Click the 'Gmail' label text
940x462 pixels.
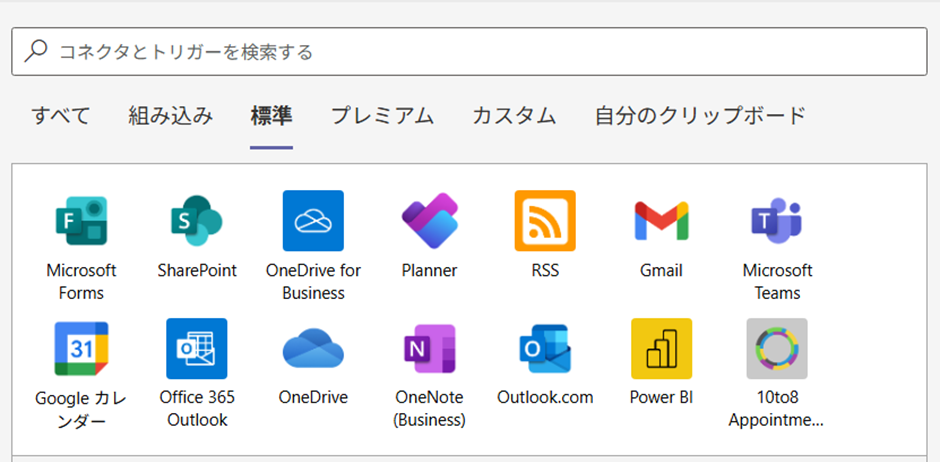[x=661, y=271]
